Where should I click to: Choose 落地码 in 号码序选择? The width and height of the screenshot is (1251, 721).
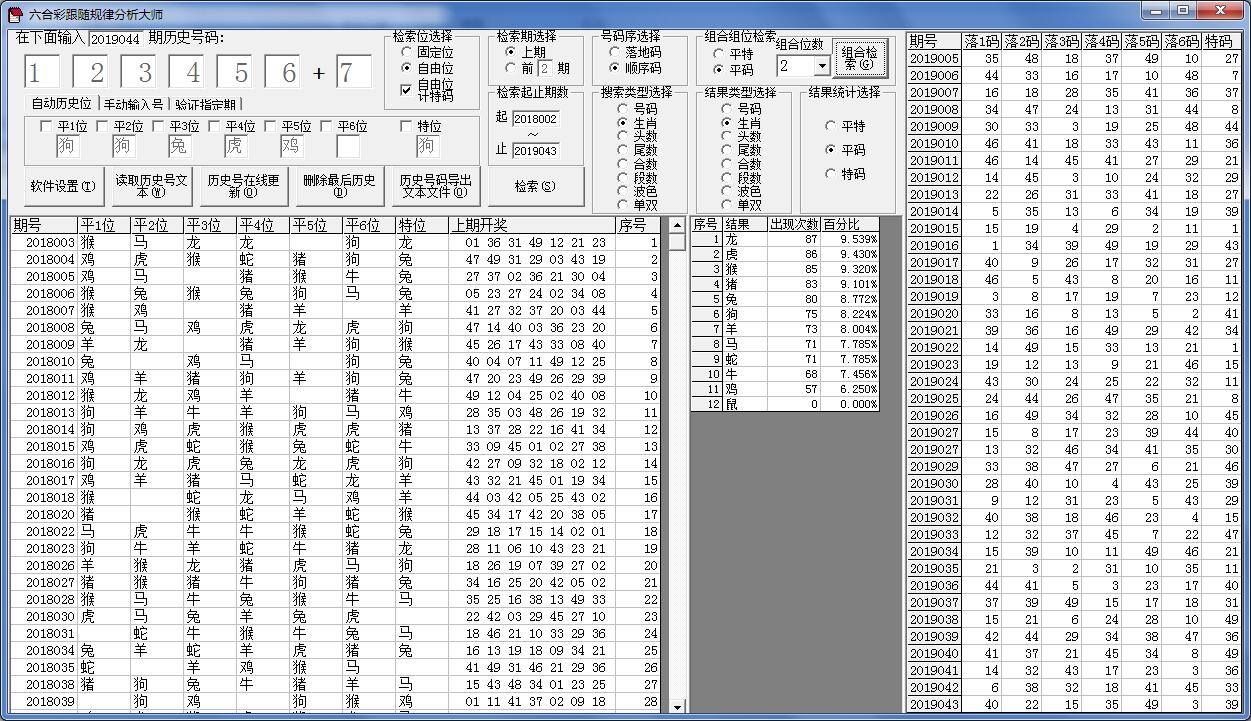pyautogui.click(x=615, y=52)
